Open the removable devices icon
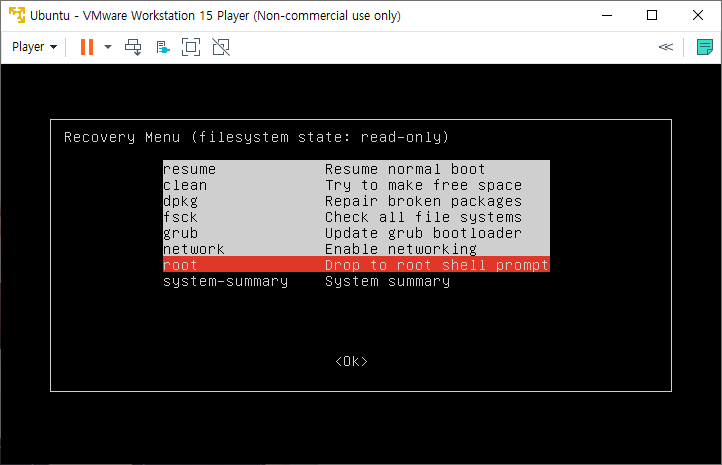The image size is (722, 465). pyautogui.click(x=163, y=47)
